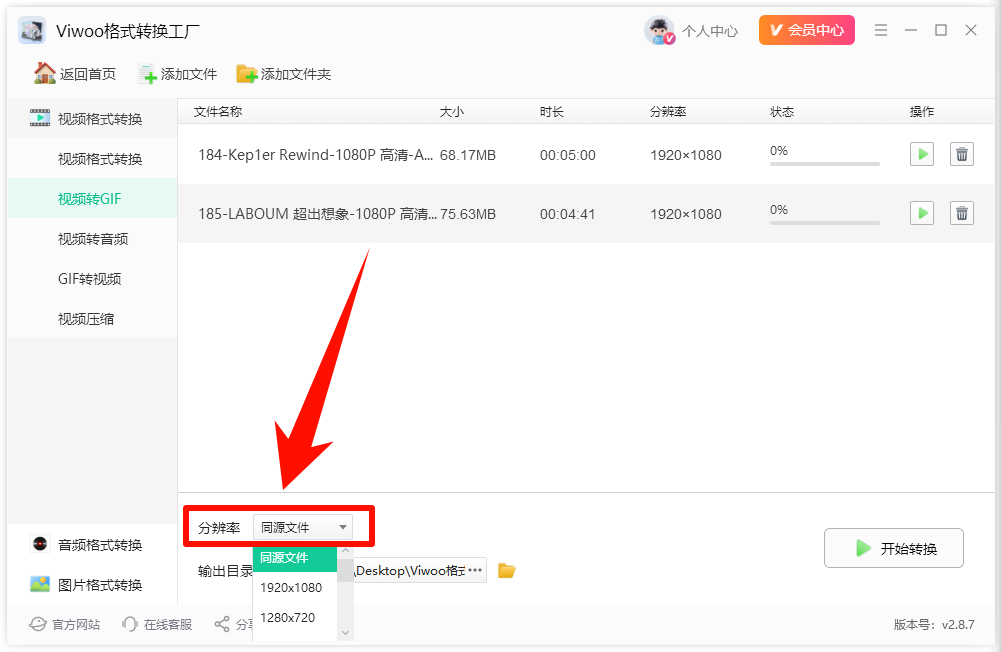
Task: Click 个人中心 label
Action: tap(710, 31)
